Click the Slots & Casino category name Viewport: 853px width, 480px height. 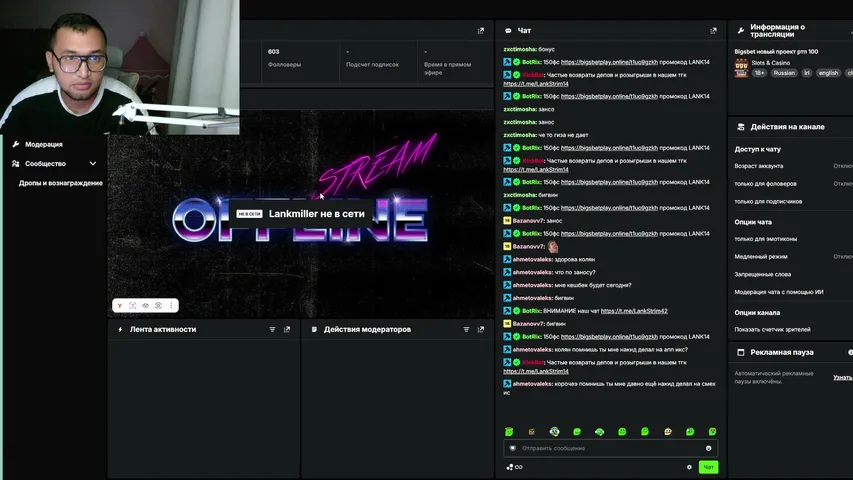pos(770,63)
